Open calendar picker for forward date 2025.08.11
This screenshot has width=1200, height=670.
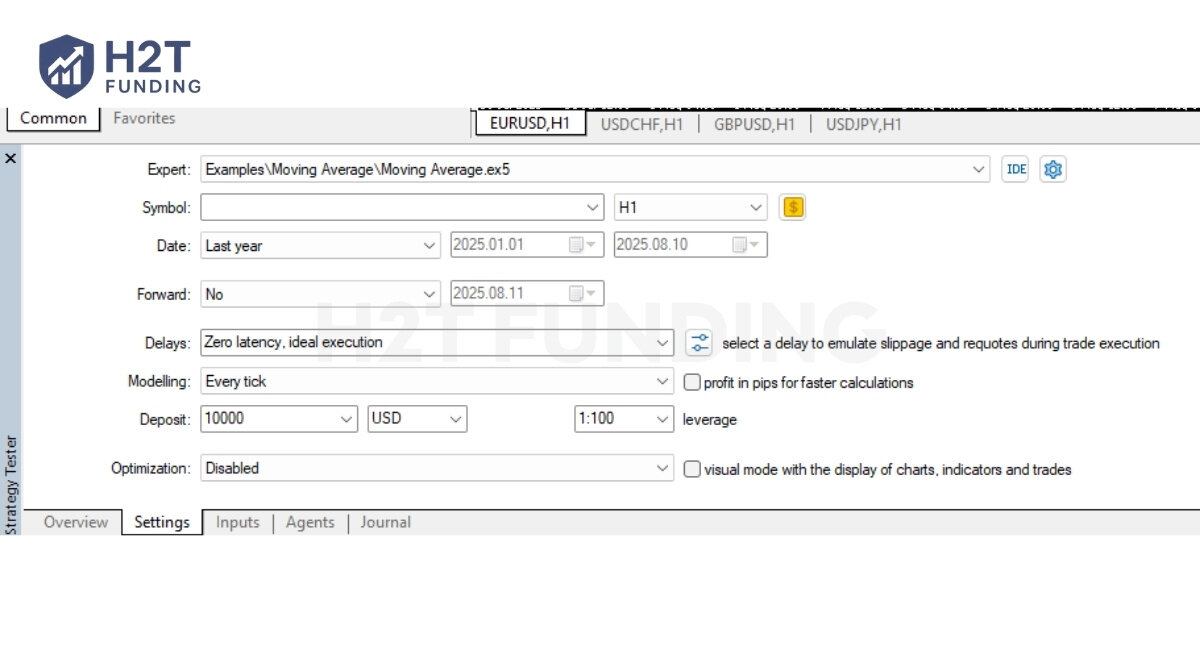(582, 294)
